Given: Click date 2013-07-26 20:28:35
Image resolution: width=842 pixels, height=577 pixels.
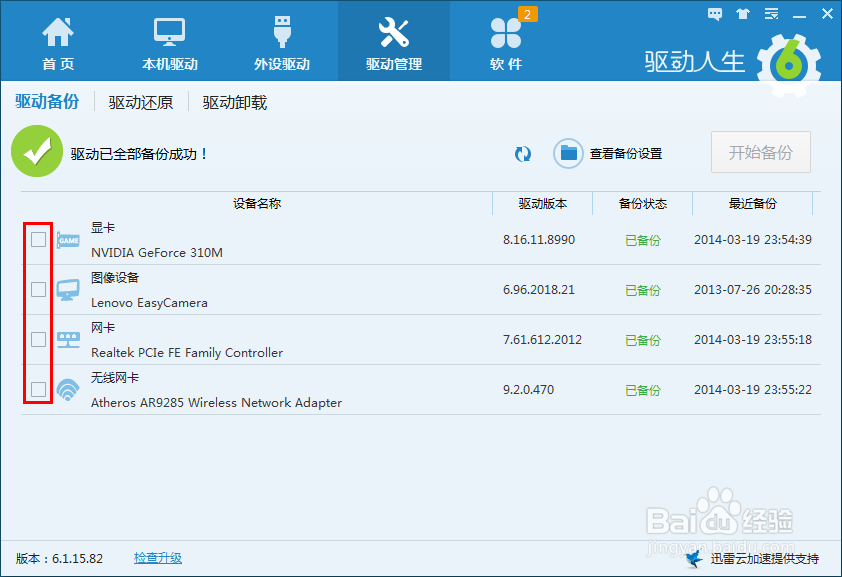Looking at the screenshot, I should pos(753,290).
